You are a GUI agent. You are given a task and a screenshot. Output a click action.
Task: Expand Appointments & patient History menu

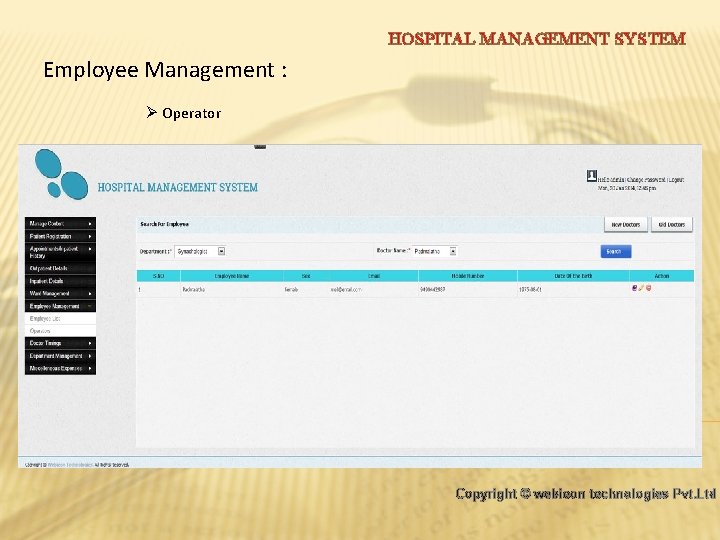pyautogui.click(x=60, y=252)
